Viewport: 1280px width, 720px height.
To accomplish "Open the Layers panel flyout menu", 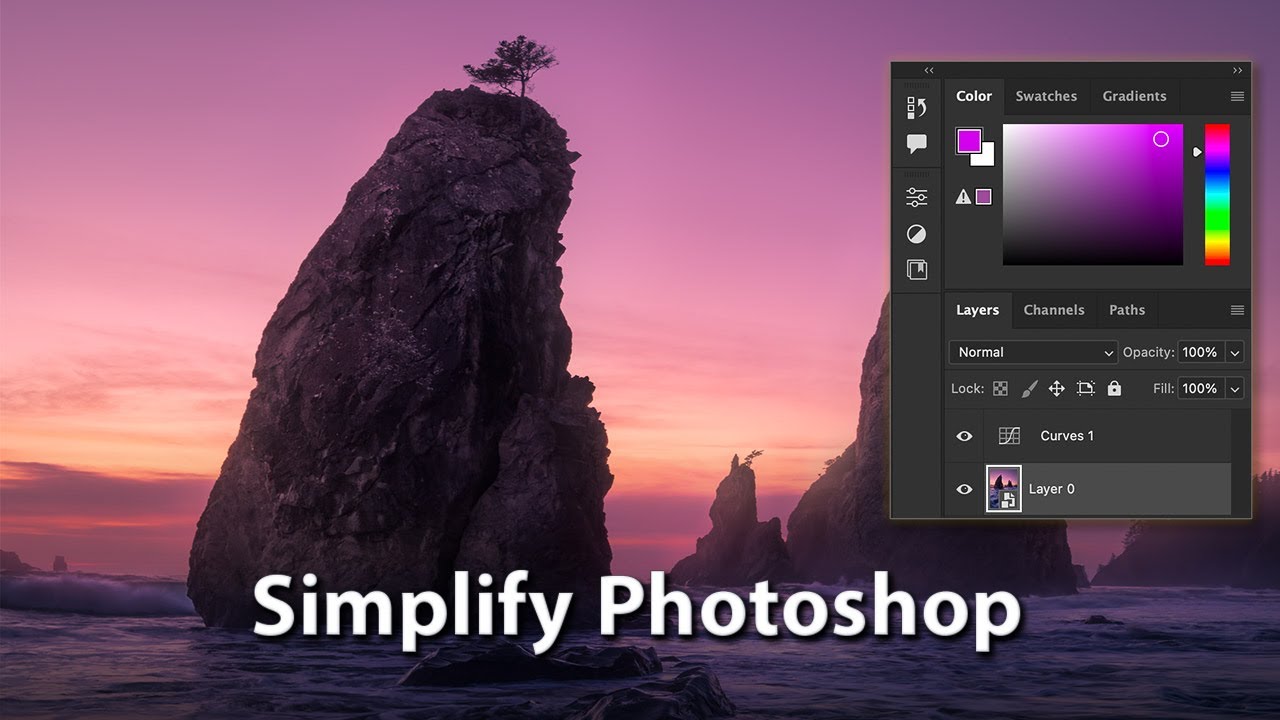I will coord(1238,310).
